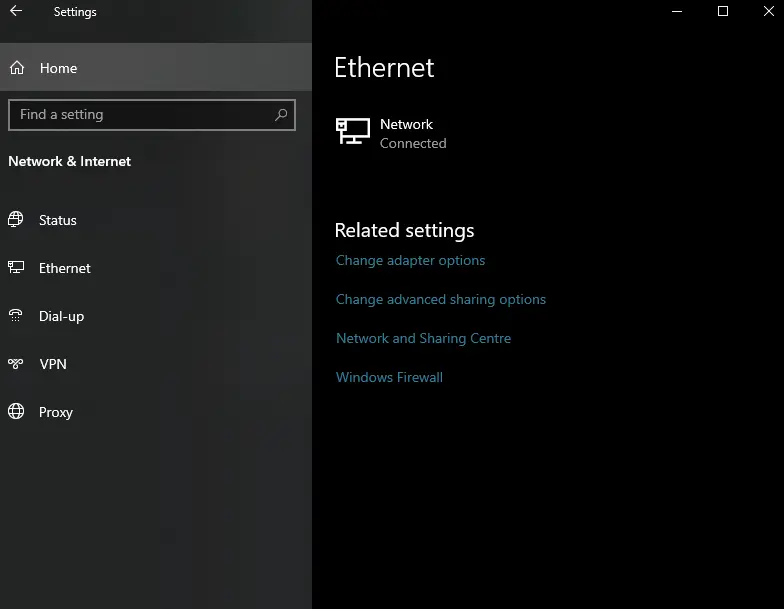The height and width of the screenshot is (609, 784).
Task: Click the Status globe icon
Action: [x=16, y=219]
